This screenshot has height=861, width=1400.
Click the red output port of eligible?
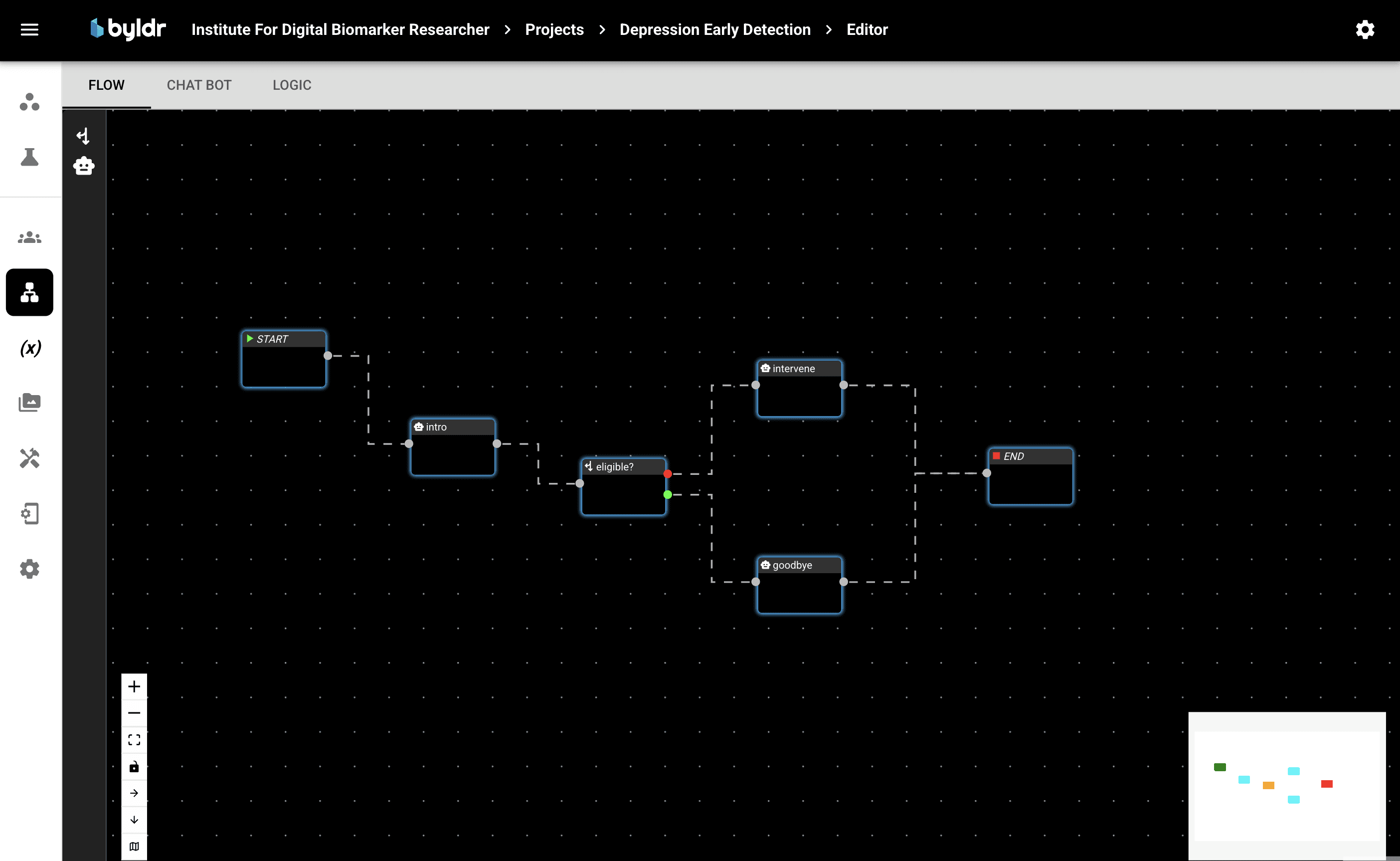point(668,474)
